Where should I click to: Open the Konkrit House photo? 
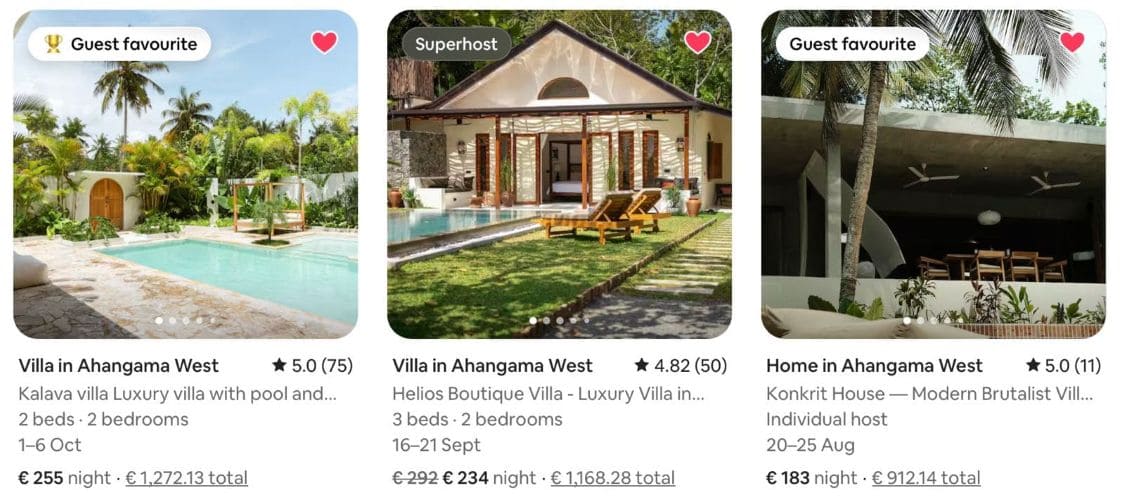coord(933,174)
